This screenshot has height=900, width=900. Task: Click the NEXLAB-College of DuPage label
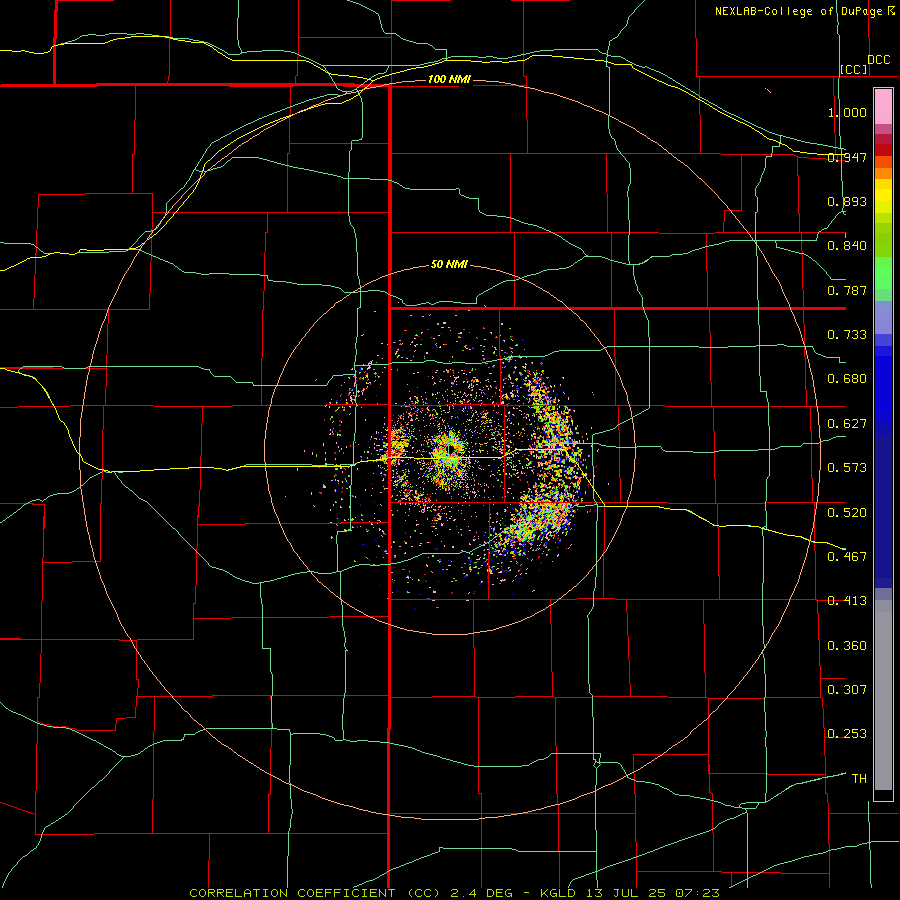(x=800, y=11)
